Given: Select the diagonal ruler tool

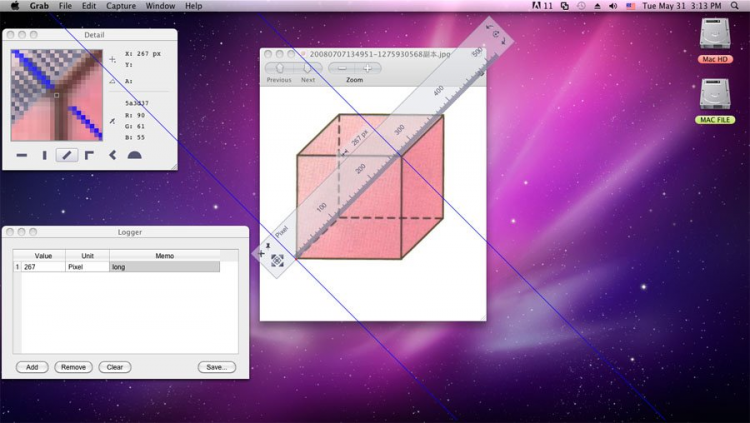Looking at the screenshot, I should 67,155.
